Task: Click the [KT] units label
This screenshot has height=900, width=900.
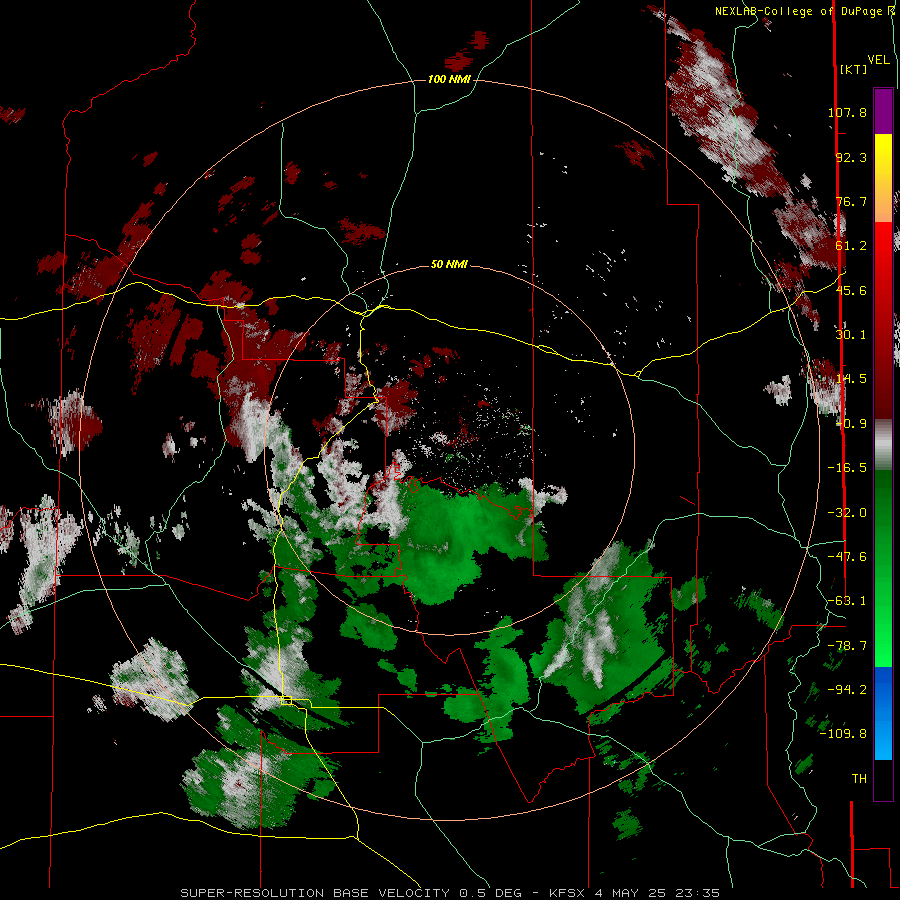Action: [x=853, y=69]
